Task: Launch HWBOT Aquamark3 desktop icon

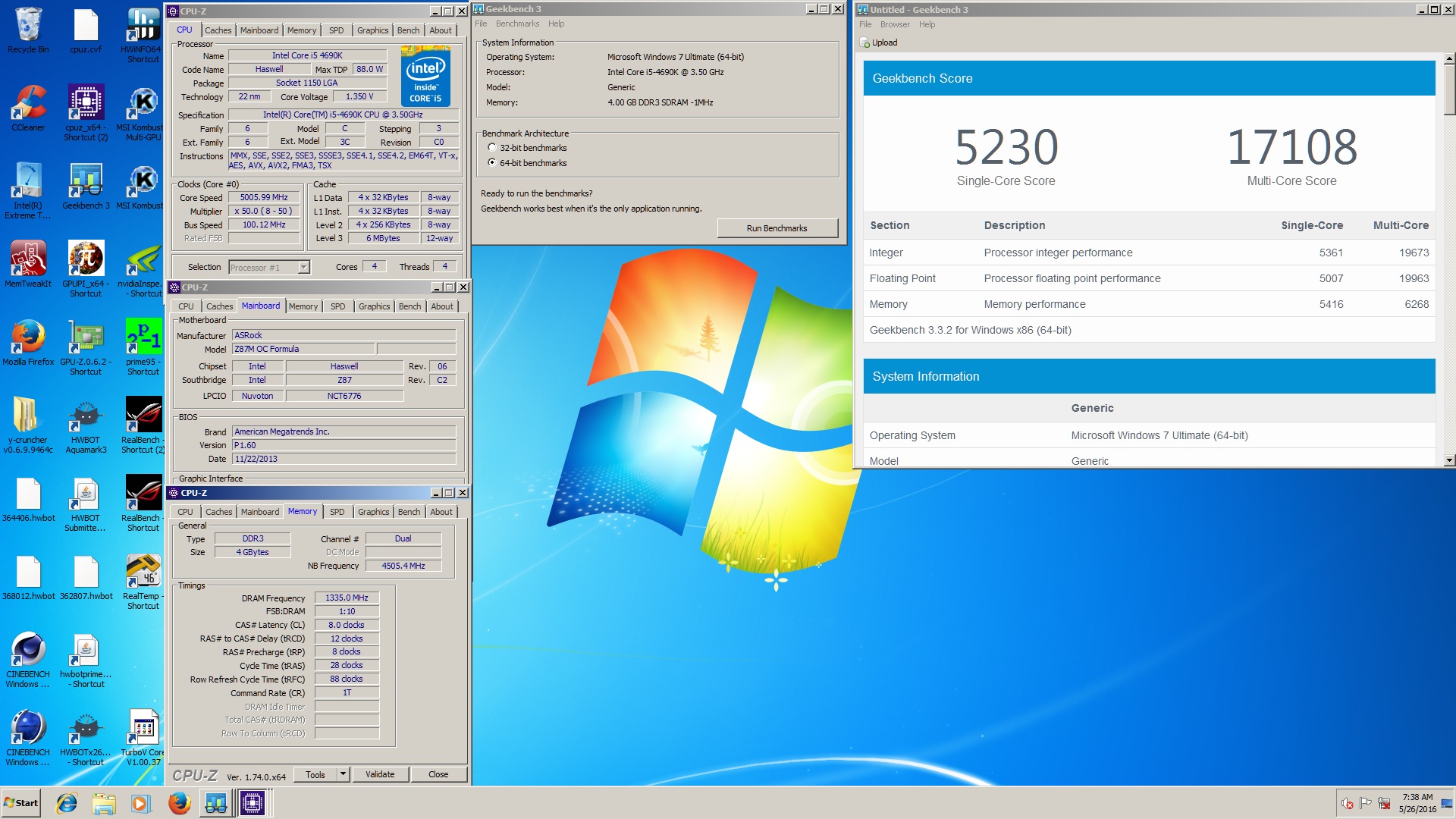Action: click(86, 425)
